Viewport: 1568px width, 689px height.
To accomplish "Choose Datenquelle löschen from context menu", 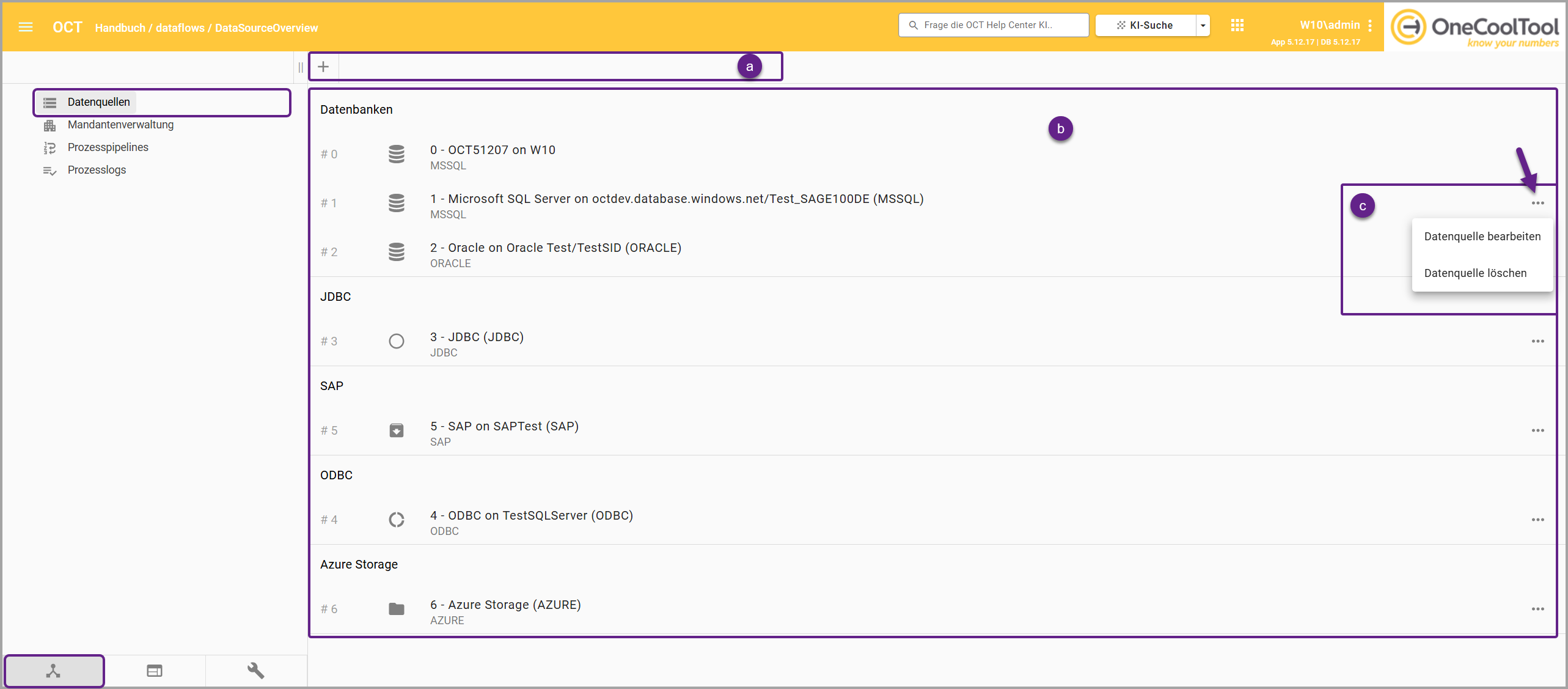I will coord(1475,273).
